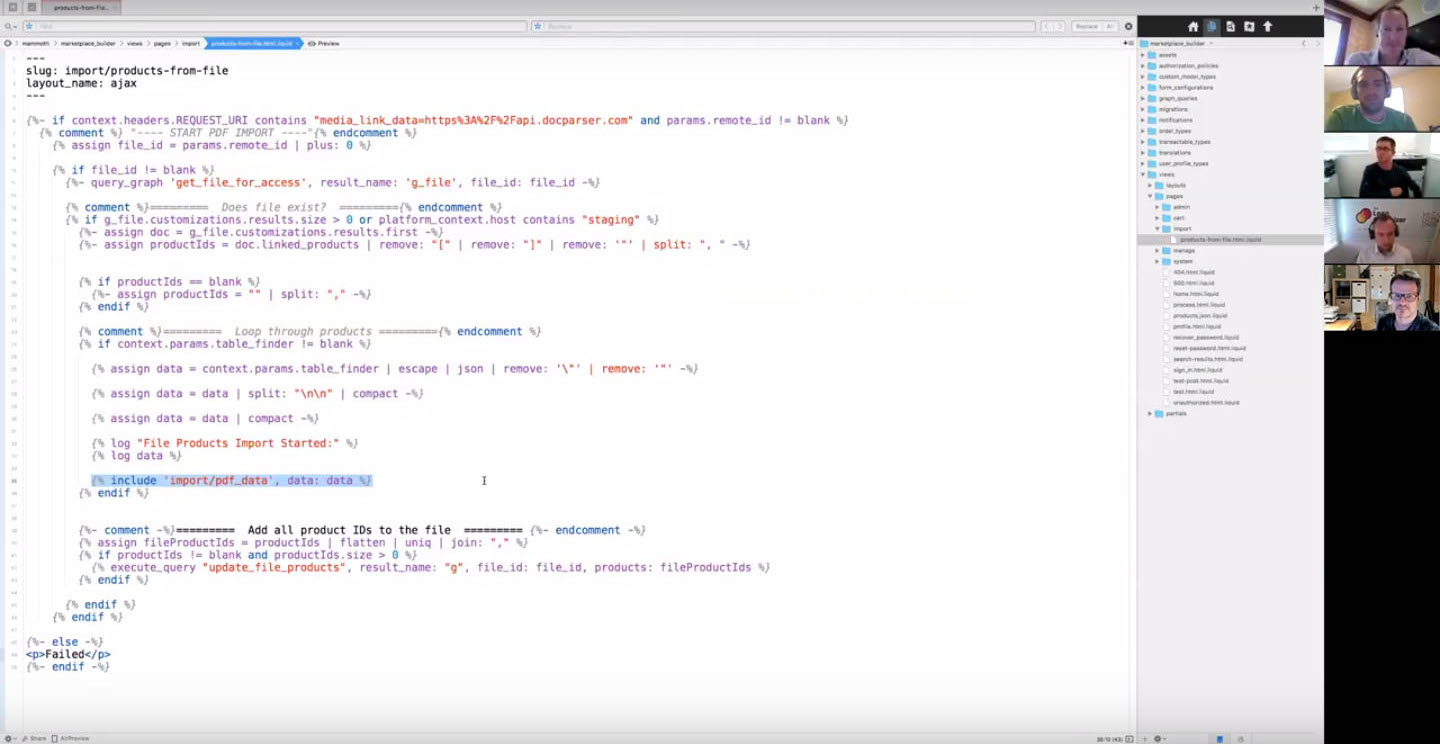Image resolution: width=1440 pixels, height=744 pixels.
Task: Click the upload arrow icon in sidebar
Action: click(x=1268, y=27)
